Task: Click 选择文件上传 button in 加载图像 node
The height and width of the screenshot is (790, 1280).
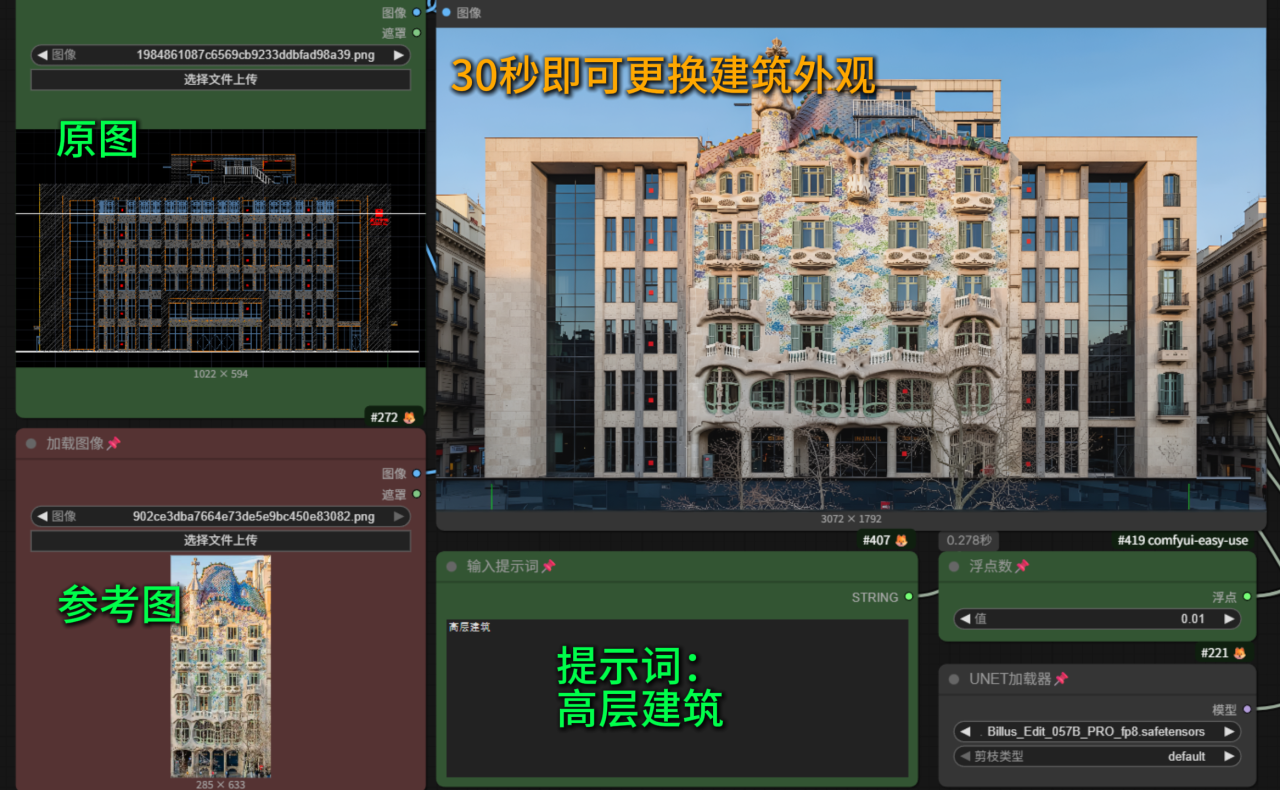Action: click(x=221, y=540)
